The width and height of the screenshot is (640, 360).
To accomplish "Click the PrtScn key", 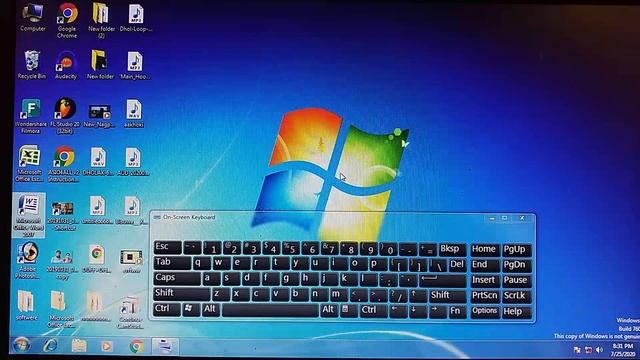I will [x=484, y=296].
